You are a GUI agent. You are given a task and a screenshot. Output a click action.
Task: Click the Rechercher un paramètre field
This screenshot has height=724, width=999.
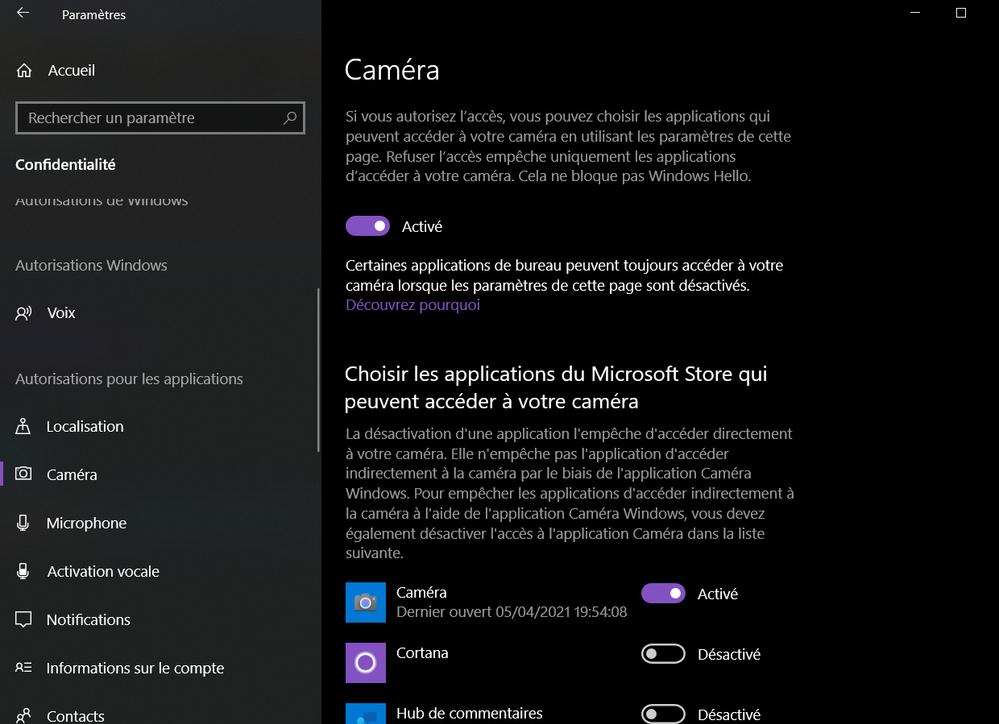point(150,118)
